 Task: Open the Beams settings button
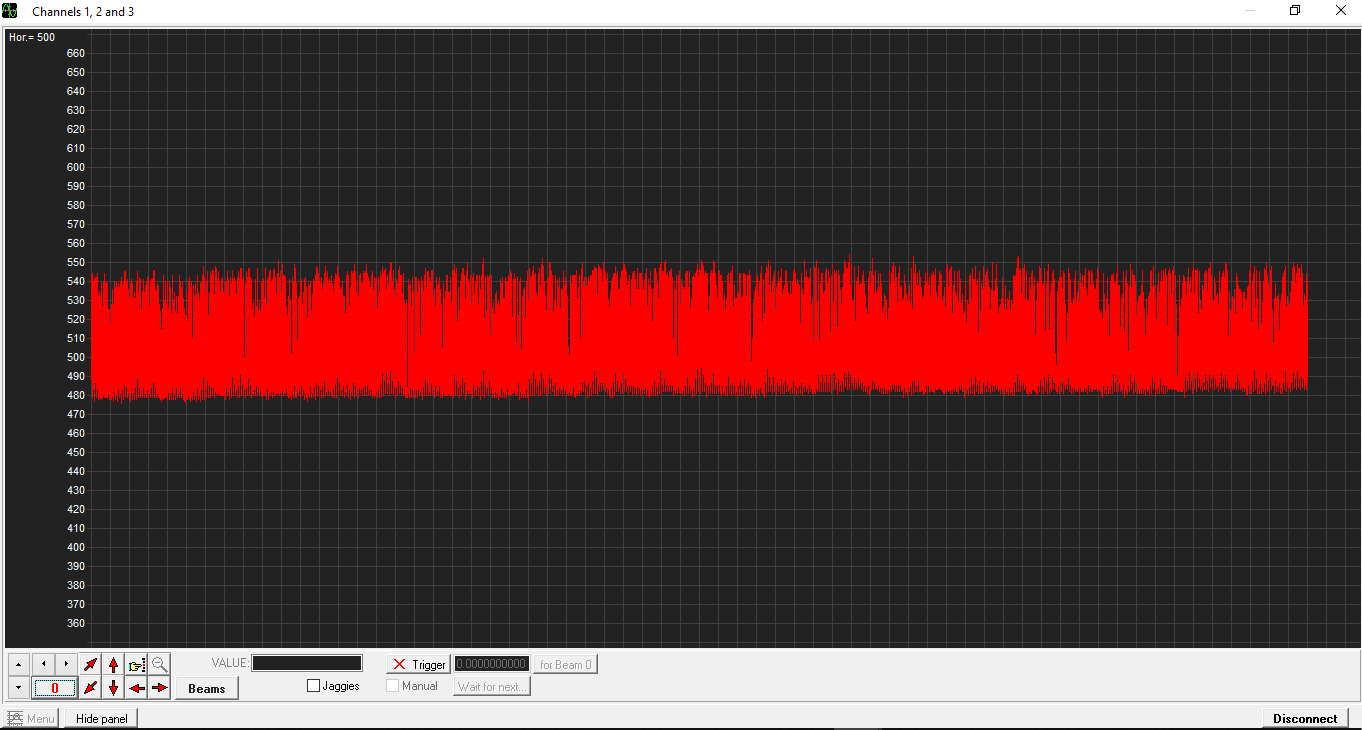click(207, 688)
